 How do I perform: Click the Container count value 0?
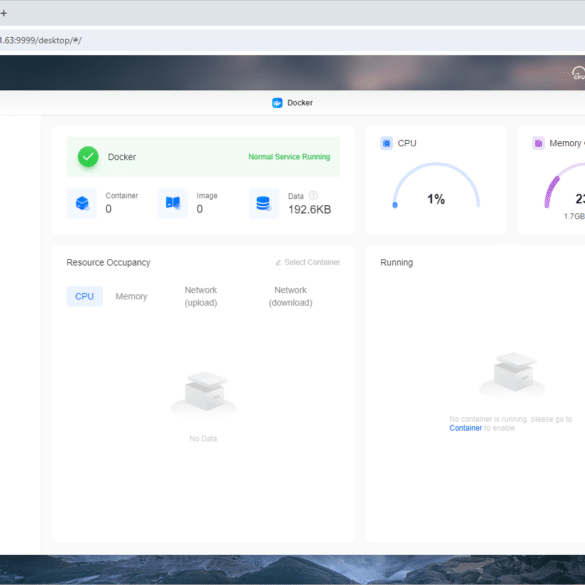coord(108,209)
